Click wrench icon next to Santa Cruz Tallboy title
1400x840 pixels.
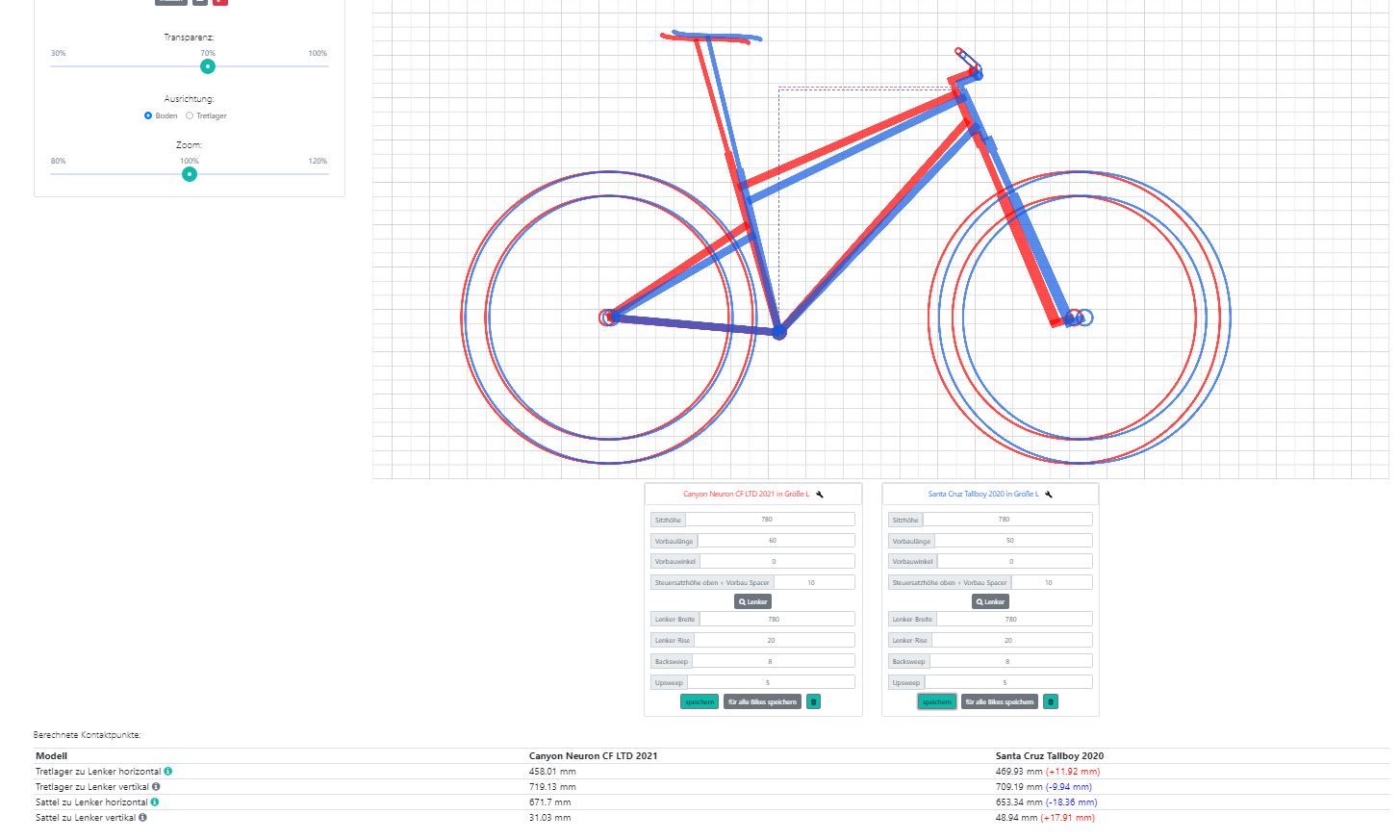pos(1049,495)
